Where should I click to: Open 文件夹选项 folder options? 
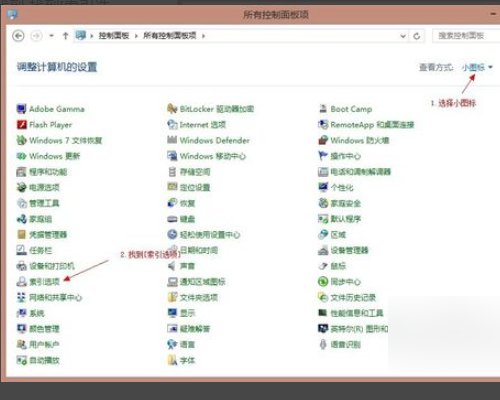(x=193, y=297)
